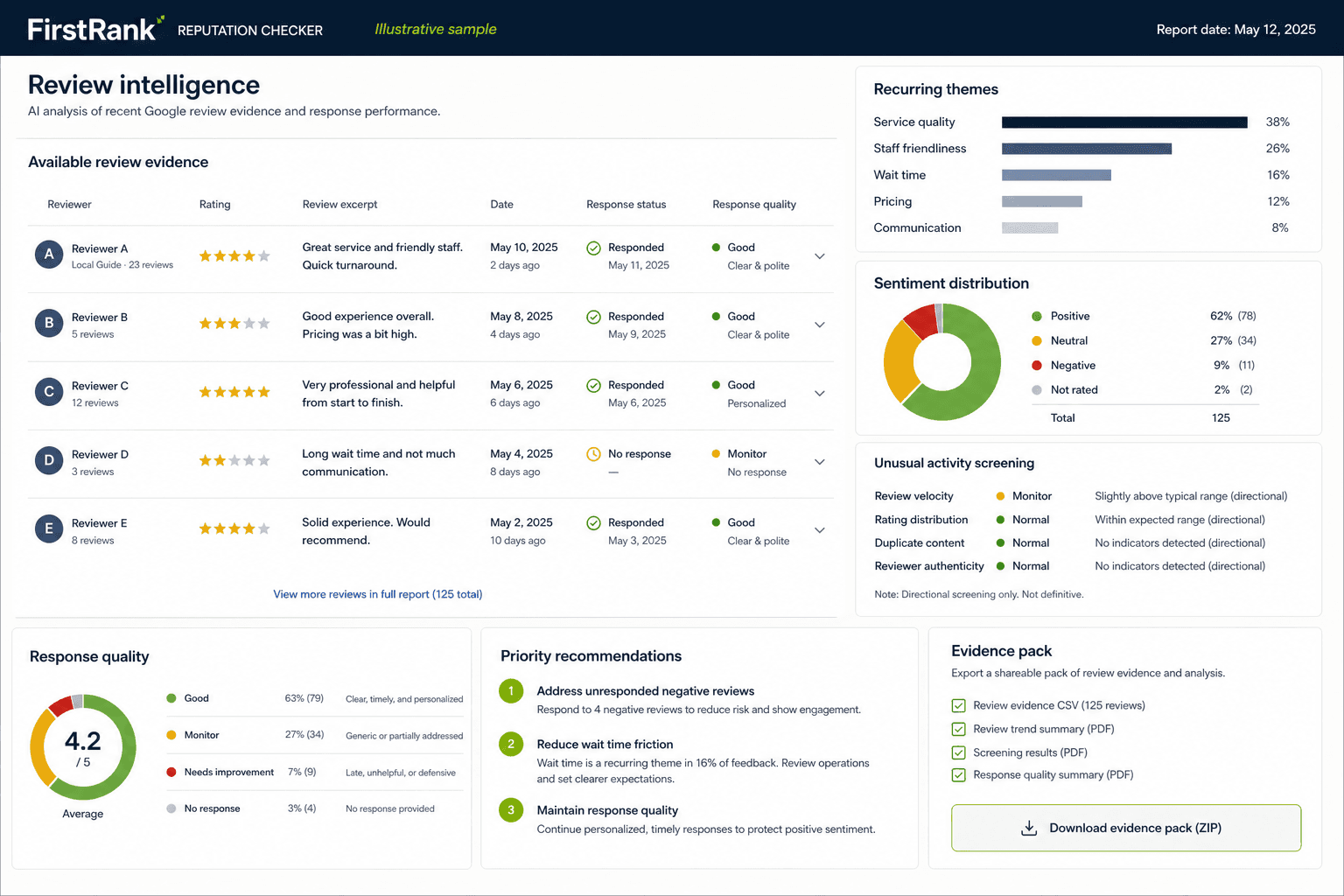Viewport: 1344px width, 896px height.
Task: Click Reviewer A's four-star rating
Action: (234, 255)
